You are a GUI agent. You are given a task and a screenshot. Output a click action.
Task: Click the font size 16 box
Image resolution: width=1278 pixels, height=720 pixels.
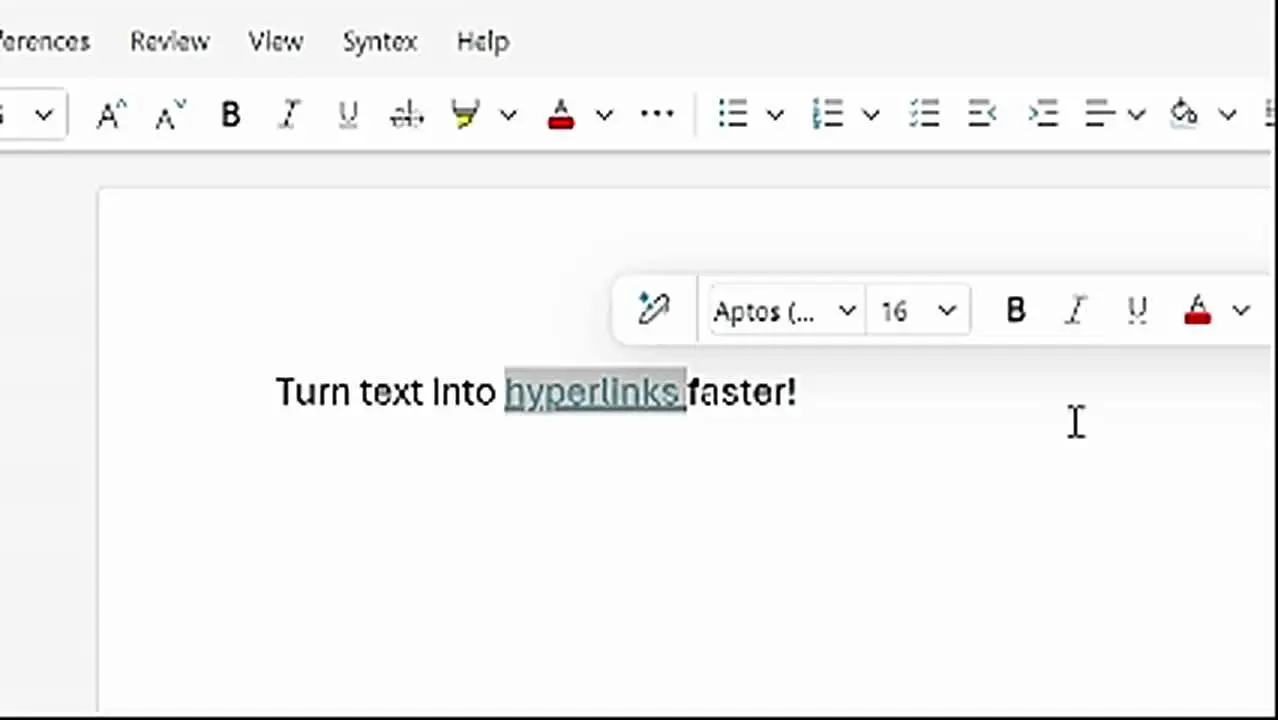895,311
